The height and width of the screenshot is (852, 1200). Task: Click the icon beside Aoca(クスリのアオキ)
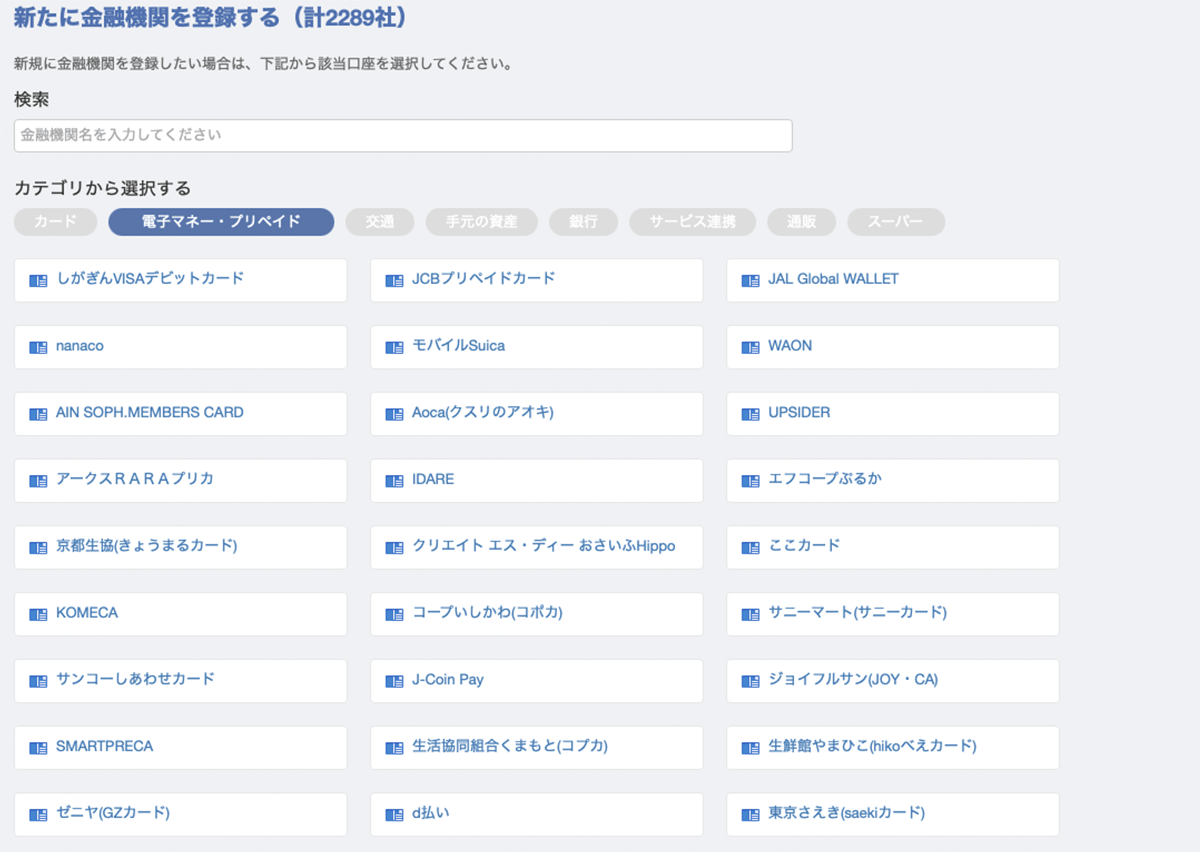[x=394, y=414]
